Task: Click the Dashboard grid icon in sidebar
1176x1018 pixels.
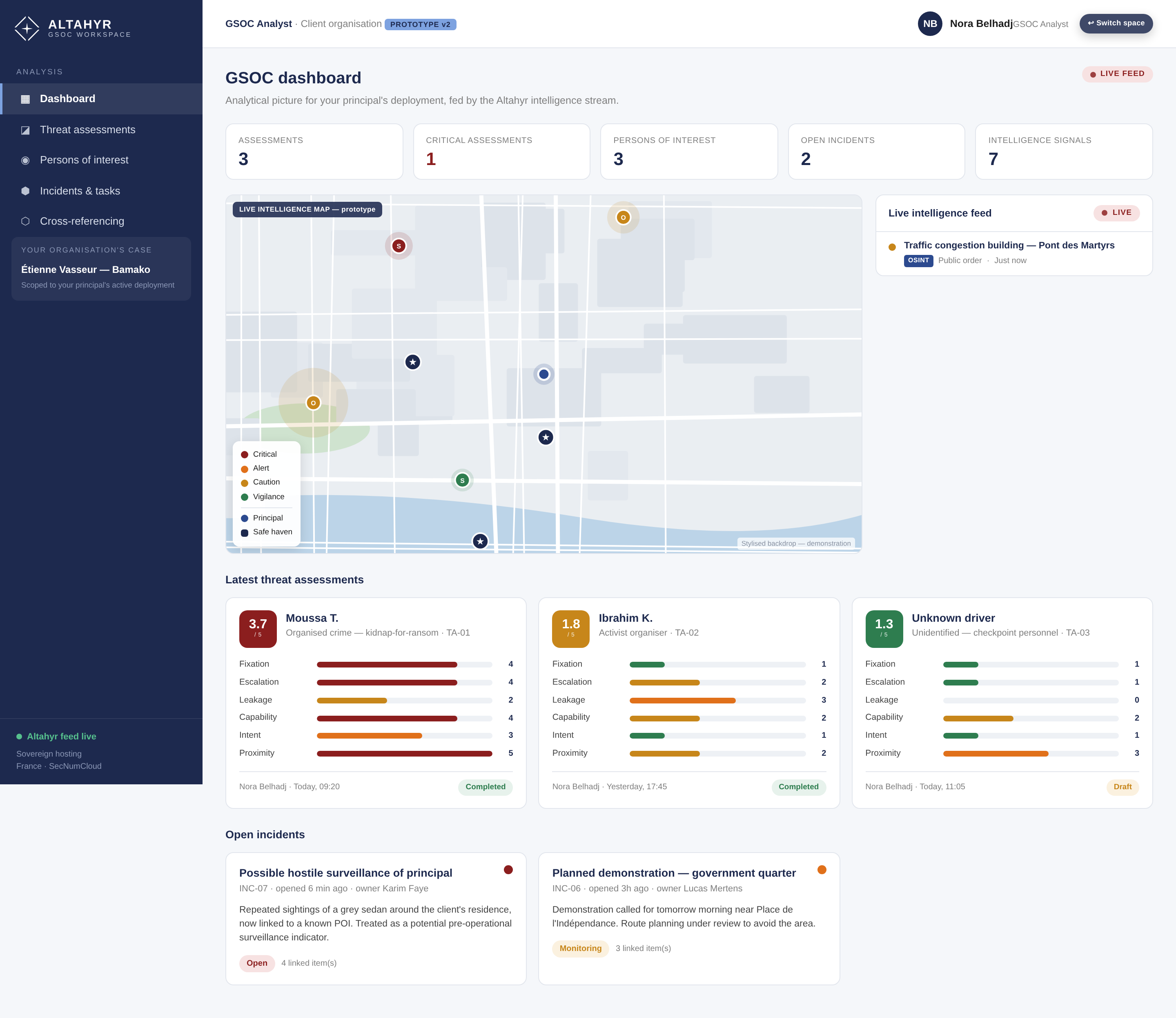Action: click(x=26, y=99)
